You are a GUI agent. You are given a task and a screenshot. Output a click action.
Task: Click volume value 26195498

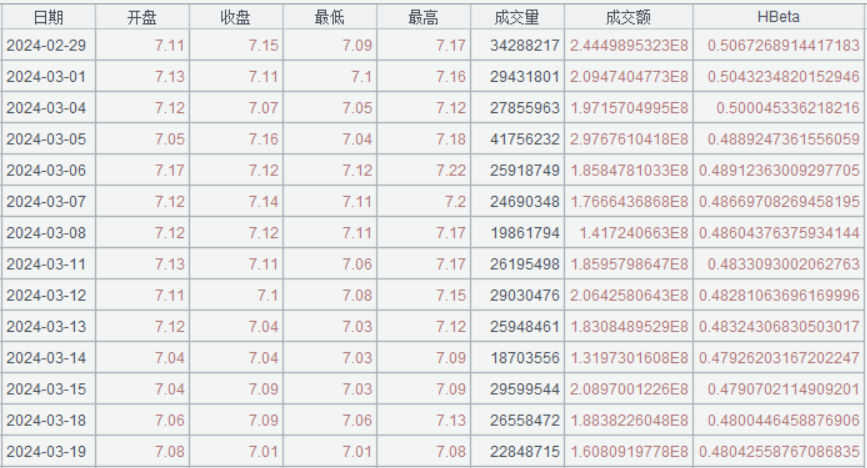[525, 264]
